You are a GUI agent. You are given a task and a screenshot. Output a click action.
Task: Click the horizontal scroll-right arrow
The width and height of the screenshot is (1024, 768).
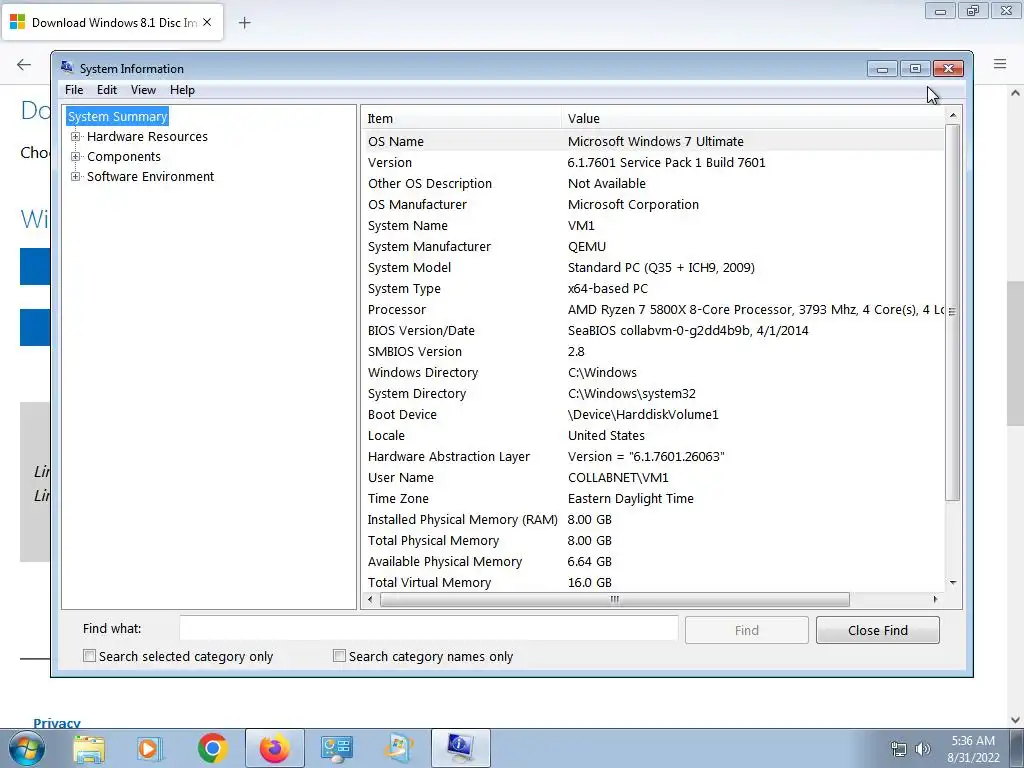pos(936,600)
